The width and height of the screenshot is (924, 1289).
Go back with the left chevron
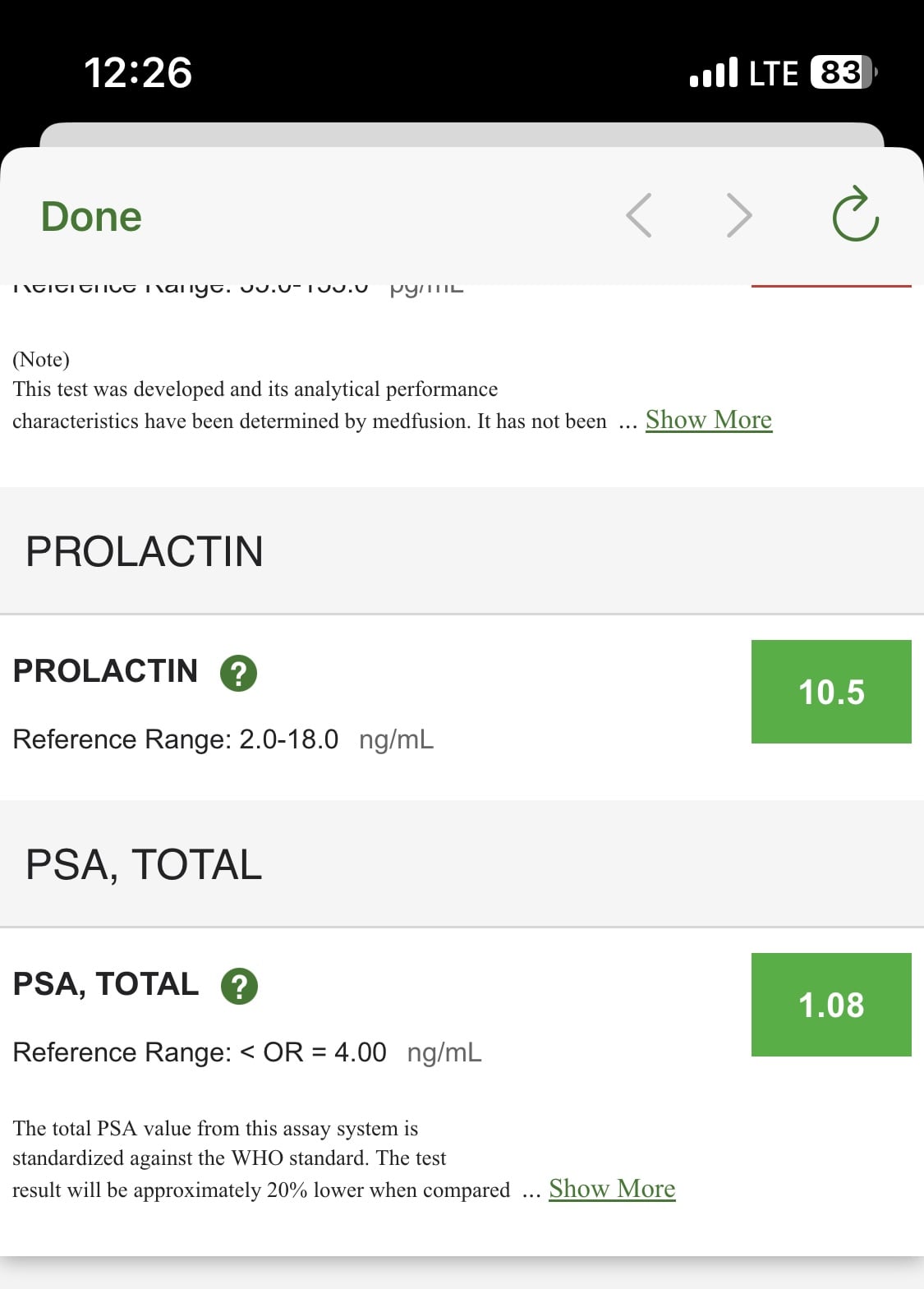pos(639,215)
